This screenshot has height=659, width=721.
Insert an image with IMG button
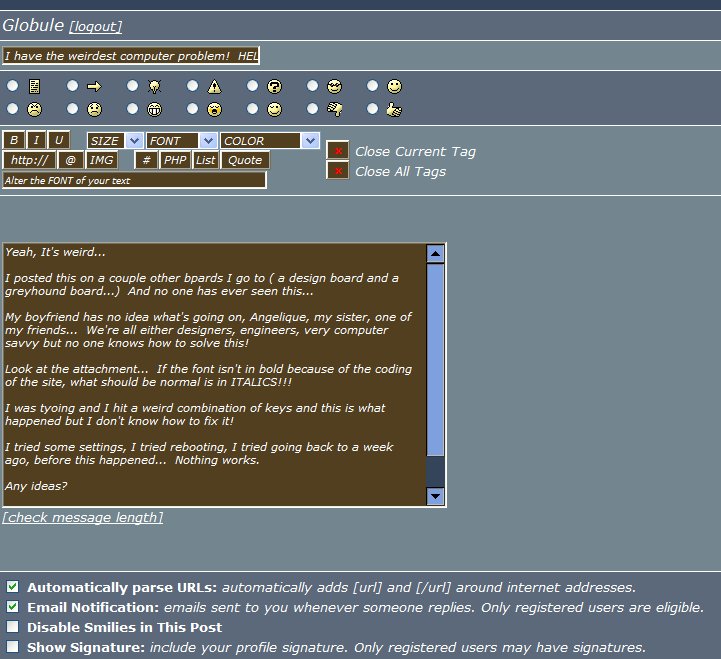coord(101,160)
